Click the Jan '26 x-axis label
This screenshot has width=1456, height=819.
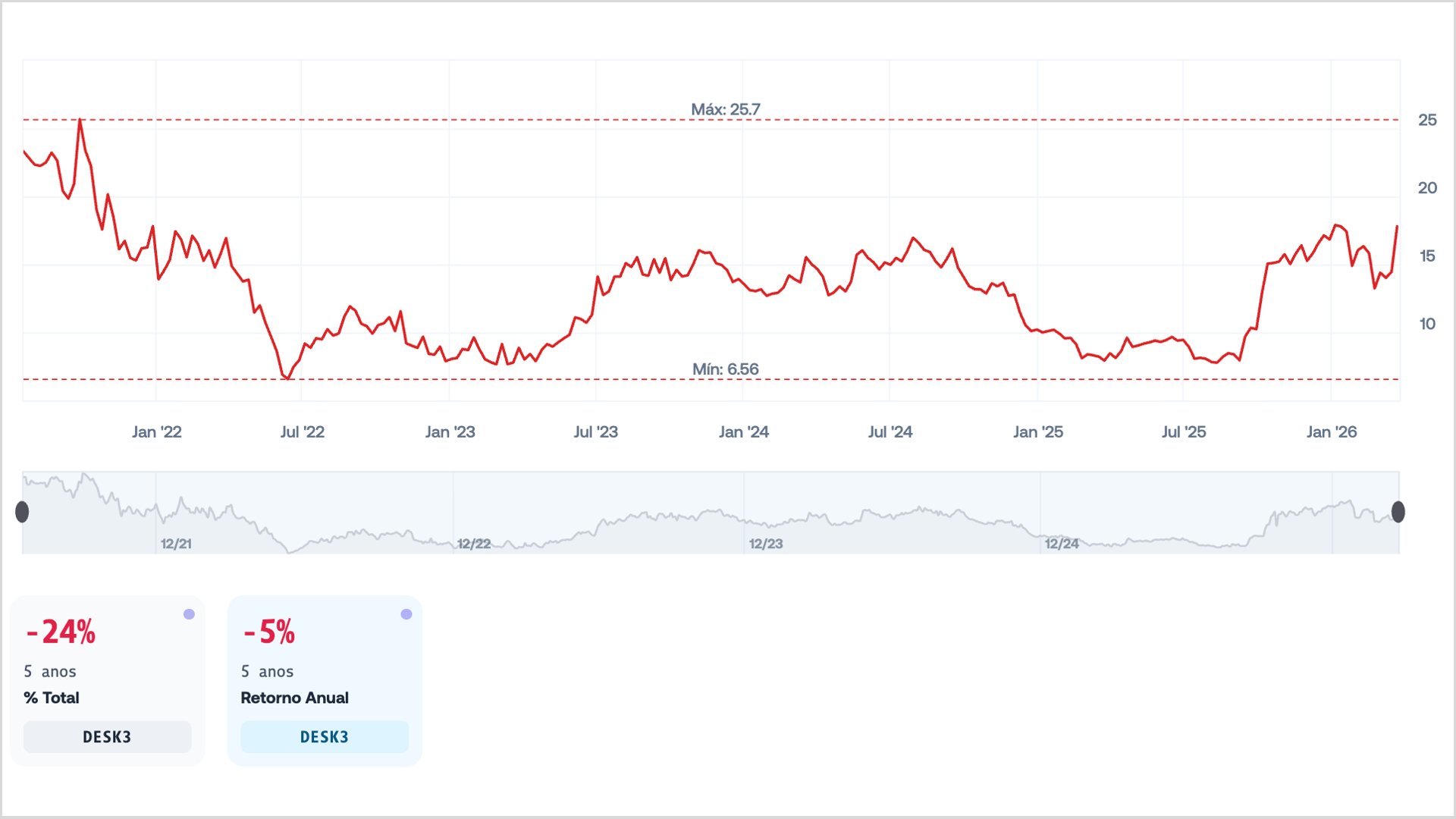[x=1332, y=432]
